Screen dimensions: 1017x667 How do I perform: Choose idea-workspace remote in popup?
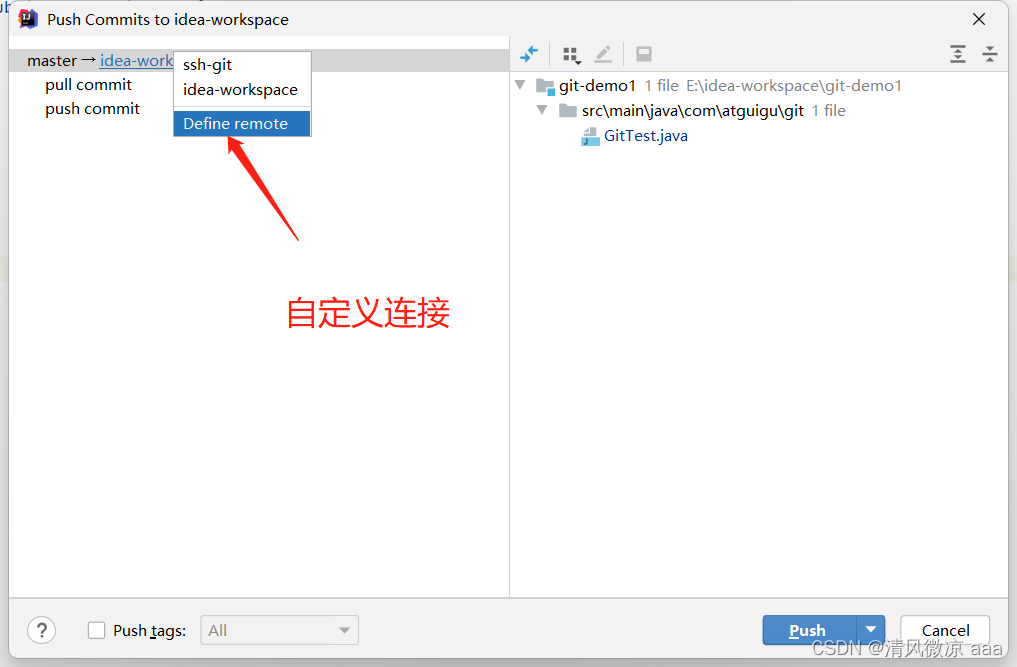[241, 90]
